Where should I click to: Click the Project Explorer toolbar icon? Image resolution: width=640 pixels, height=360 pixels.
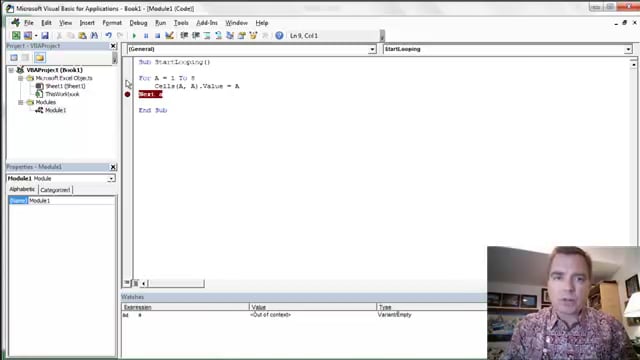click(x=230, y=36)
